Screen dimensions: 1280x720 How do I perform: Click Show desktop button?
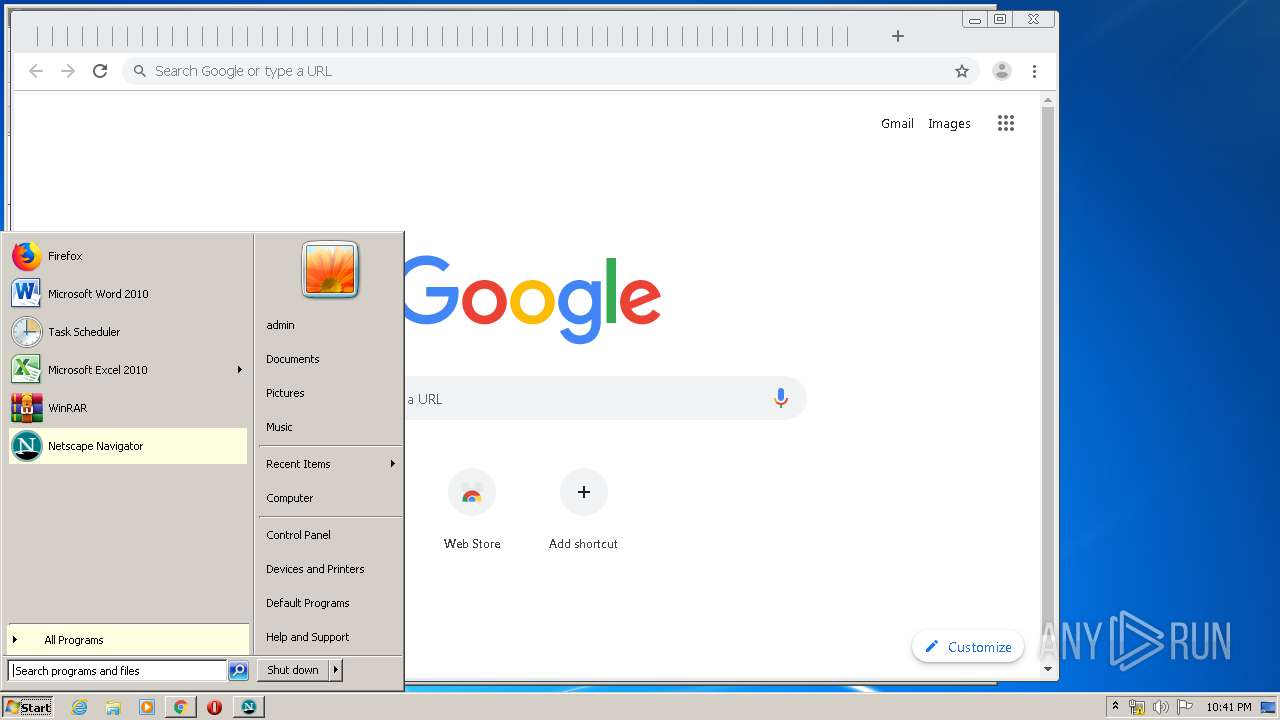tap(1269, 707)
